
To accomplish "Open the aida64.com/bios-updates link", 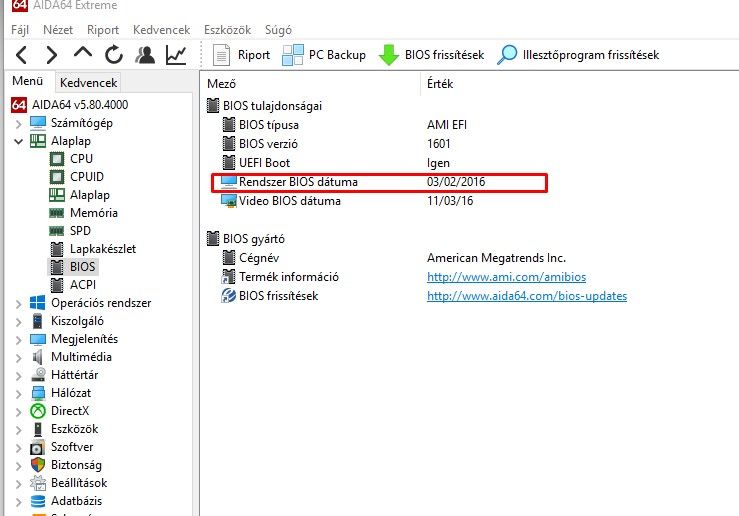I will 526,296.
